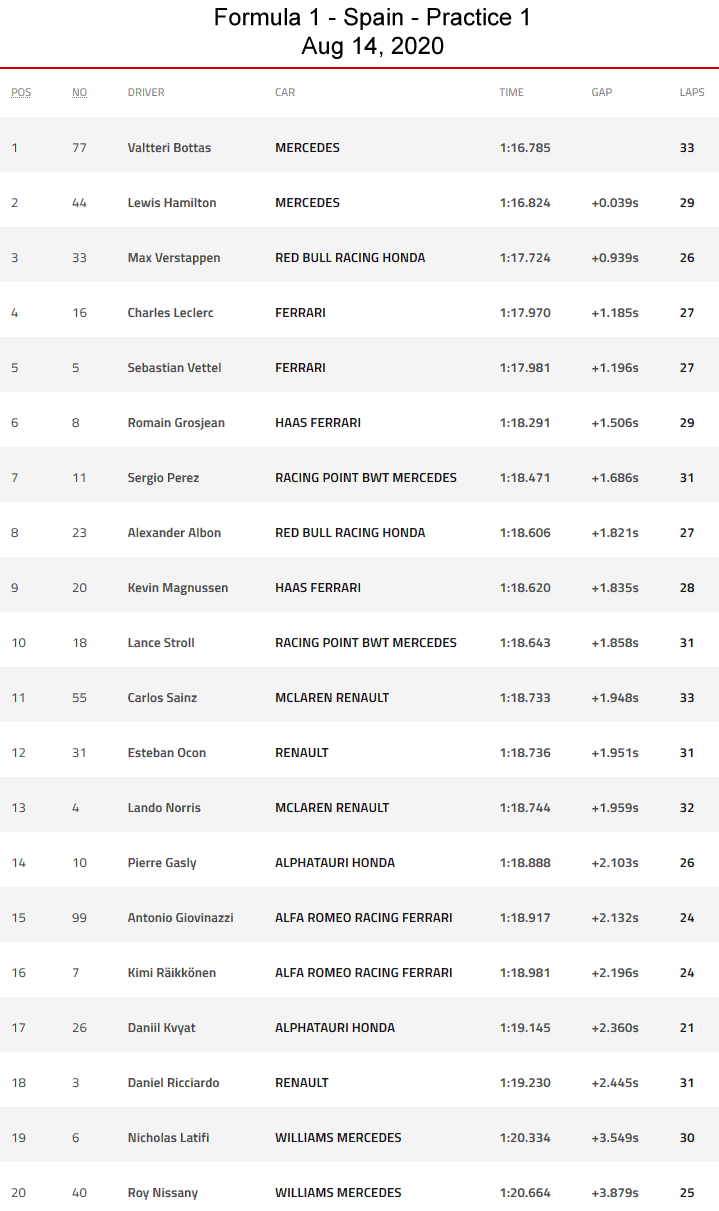Click Kimi Räikkönen's driver name
The width and height of the screenshot is (719, 1211).
pyautogui.click(x=172, y=973)
